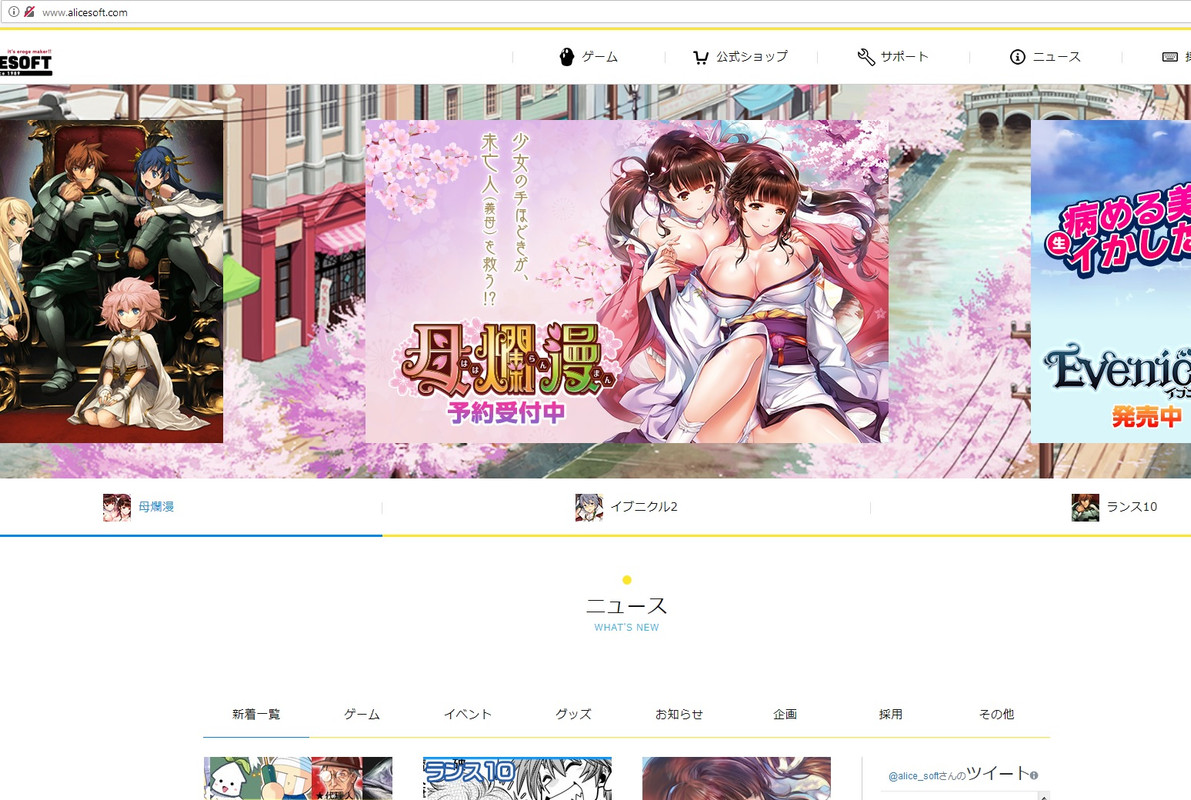Click the site info icon in address bar

pos(13,11)
